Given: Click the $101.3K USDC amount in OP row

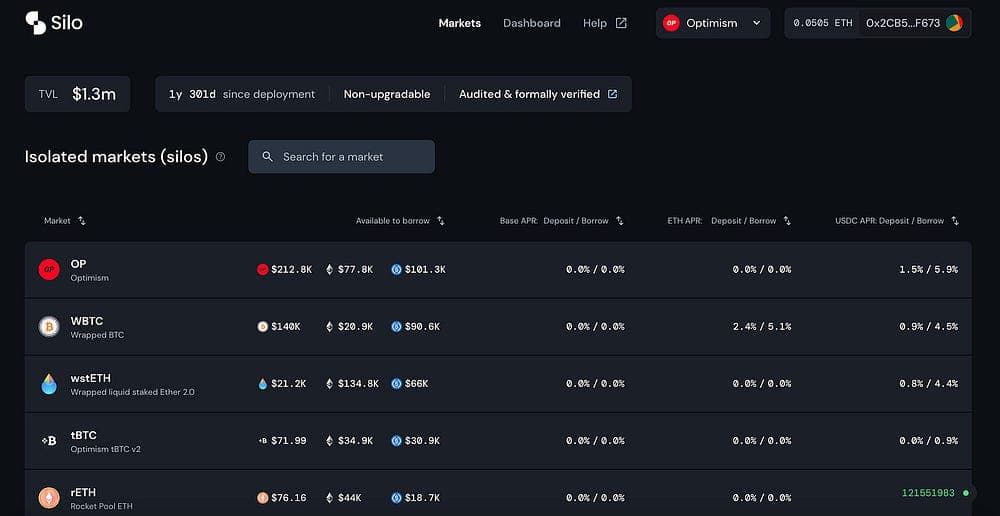Looking at the screenshot, I should click(425, 270).
